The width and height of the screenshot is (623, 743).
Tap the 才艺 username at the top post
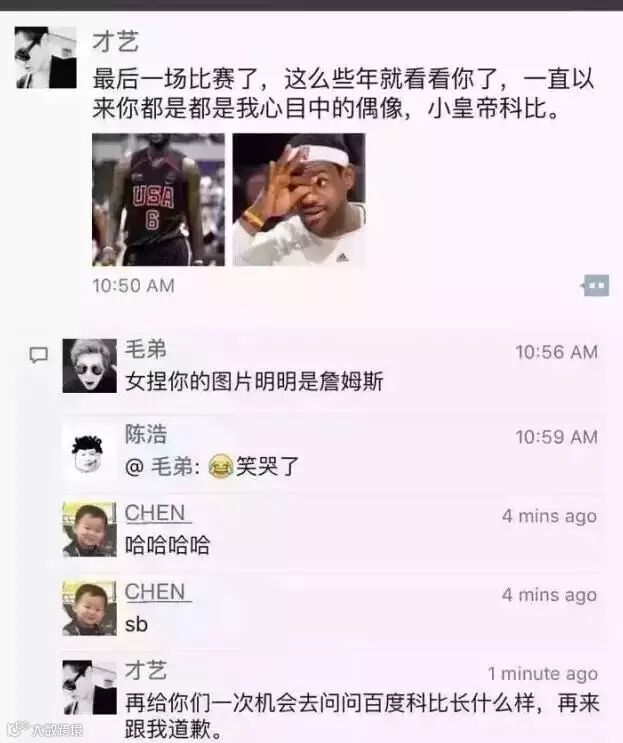(116, 41)
